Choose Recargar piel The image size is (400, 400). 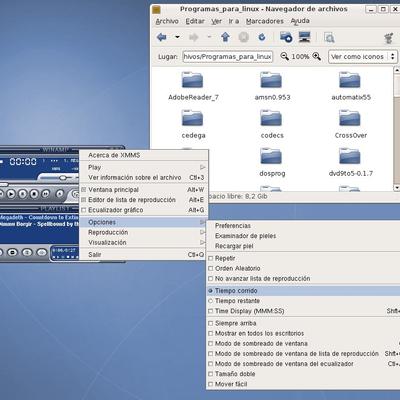pos(303,246)
